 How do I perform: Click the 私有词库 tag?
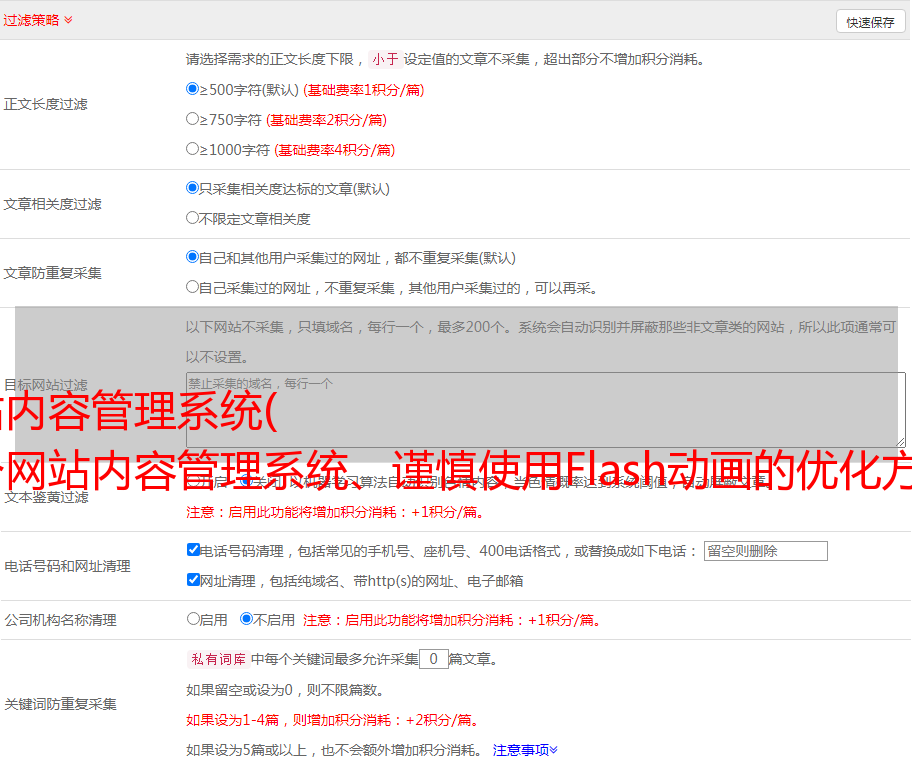click(216, 659)
